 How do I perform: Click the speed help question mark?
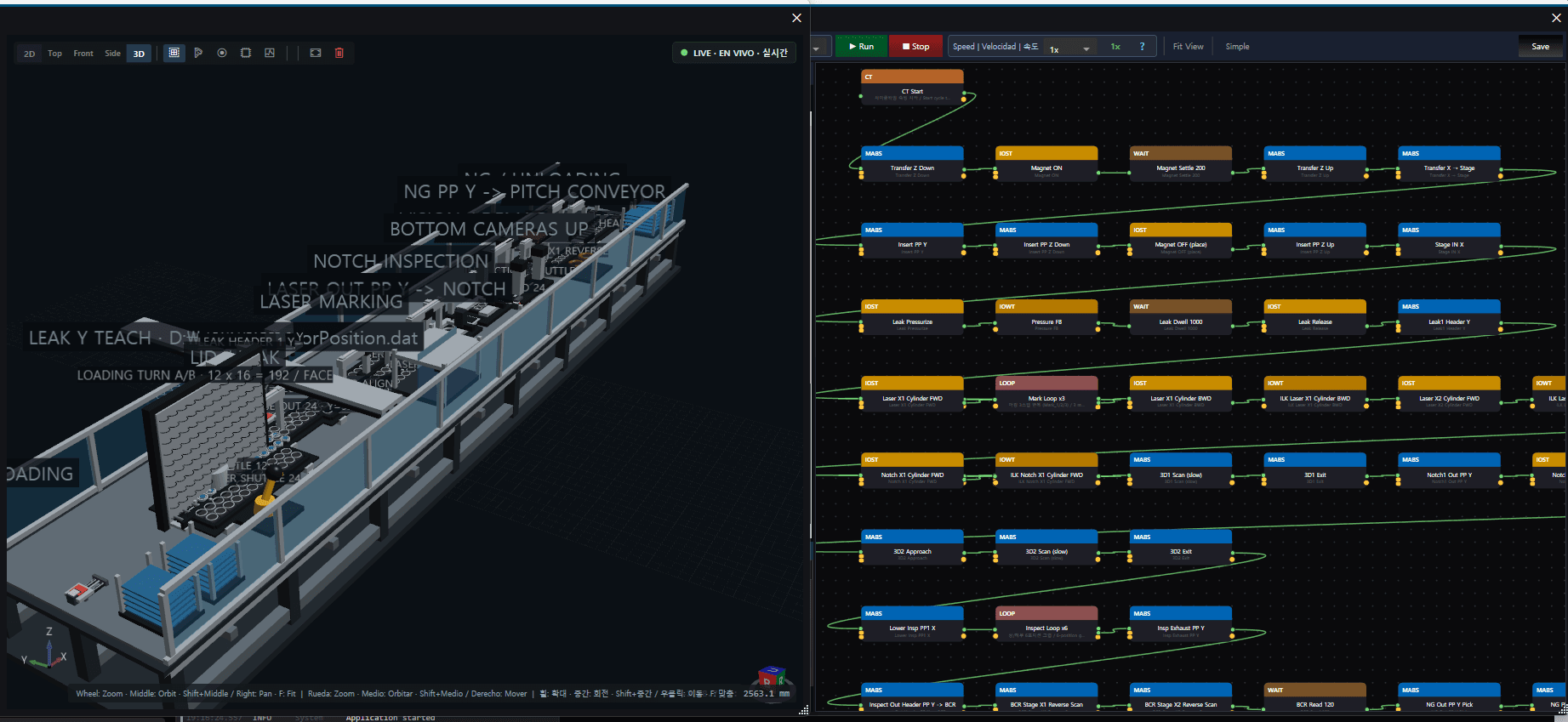(x=1142, y=47)
